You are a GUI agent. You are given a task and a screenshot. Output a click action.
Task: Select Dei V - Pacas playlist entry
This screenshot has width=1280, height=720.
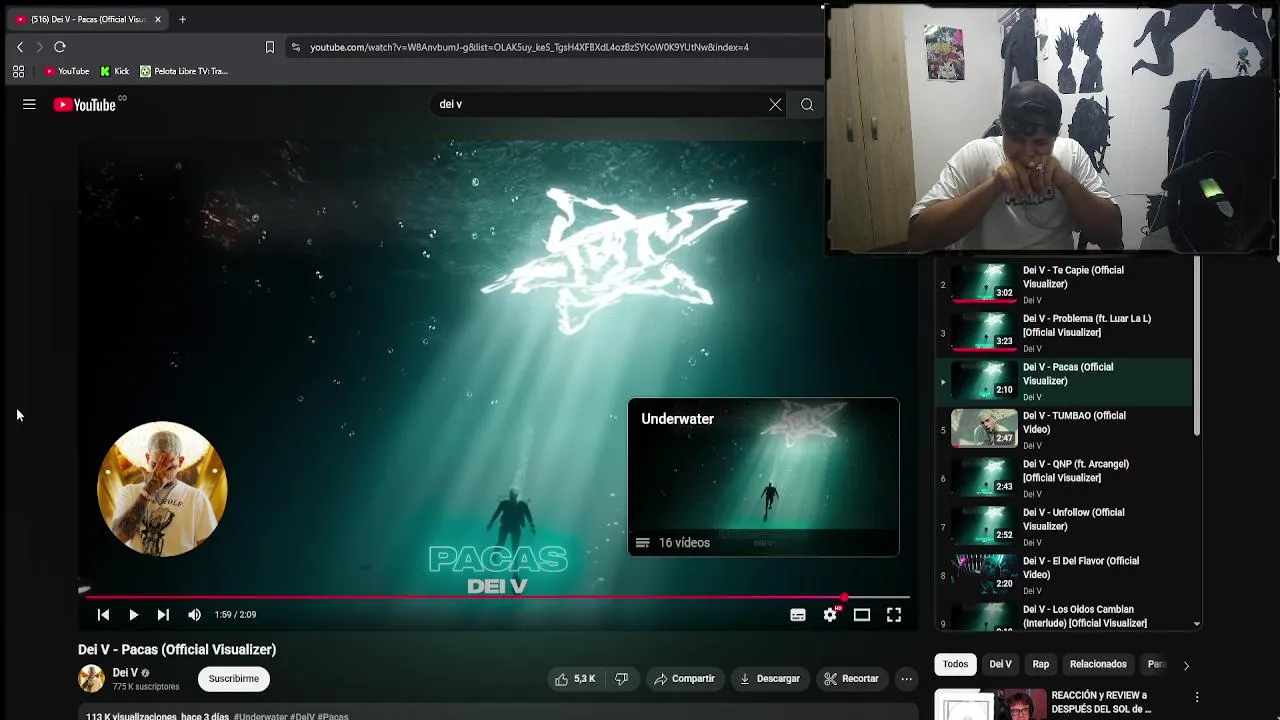(1064, 381)
